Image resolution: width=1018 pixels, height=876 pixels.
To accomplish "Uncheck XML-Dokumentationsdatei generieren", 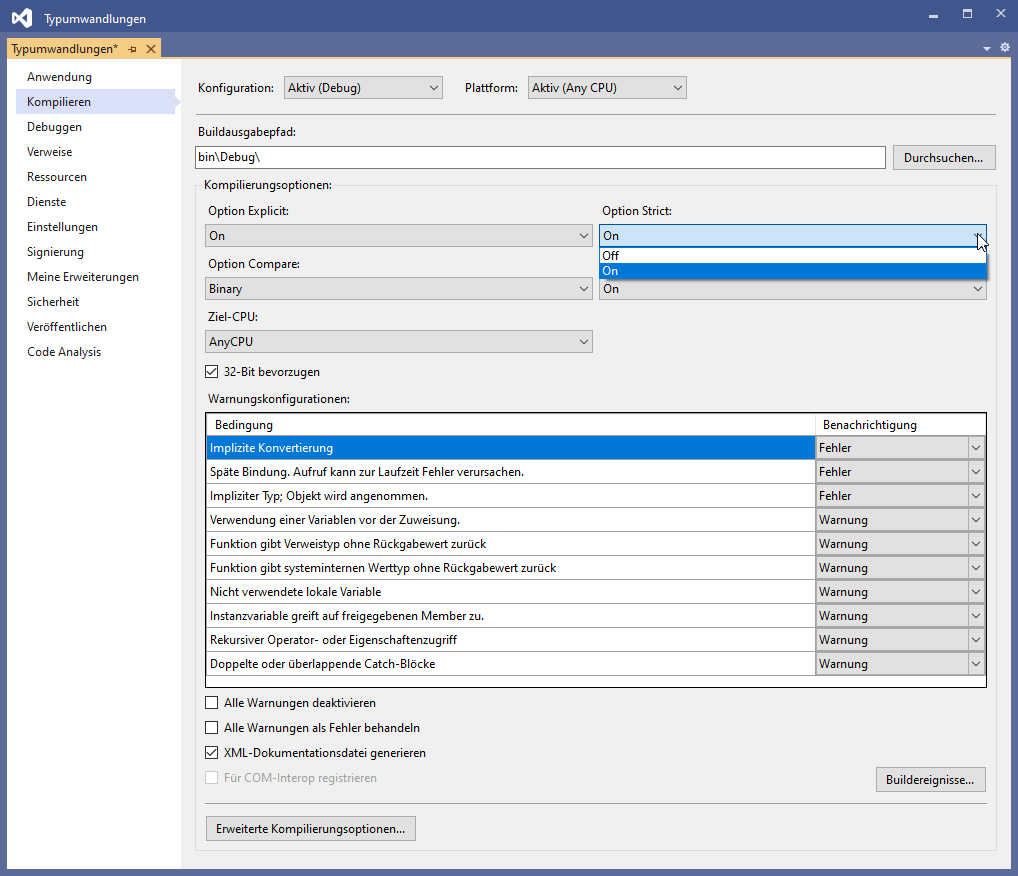I will click(x=211, y=753).
